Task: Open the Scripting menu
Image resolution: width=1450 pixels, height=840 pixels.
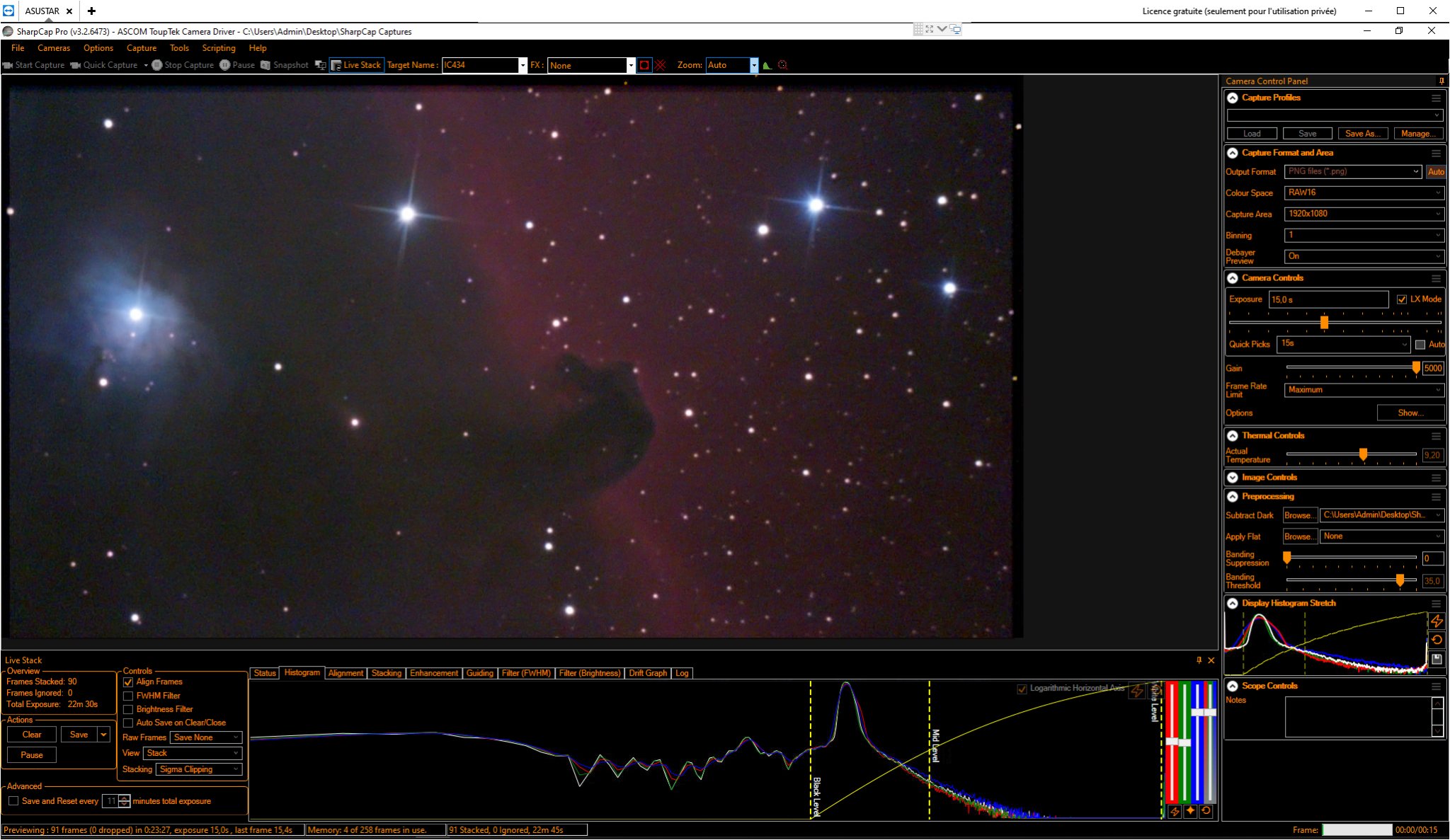Action: point(219,48)
